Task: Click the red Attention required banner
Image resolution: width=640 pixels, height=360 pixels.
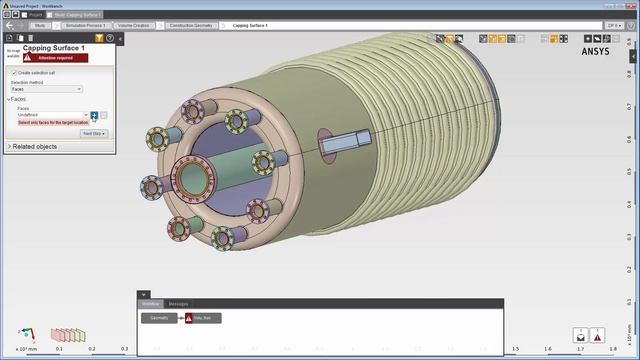Action: [x=56, y=58]
